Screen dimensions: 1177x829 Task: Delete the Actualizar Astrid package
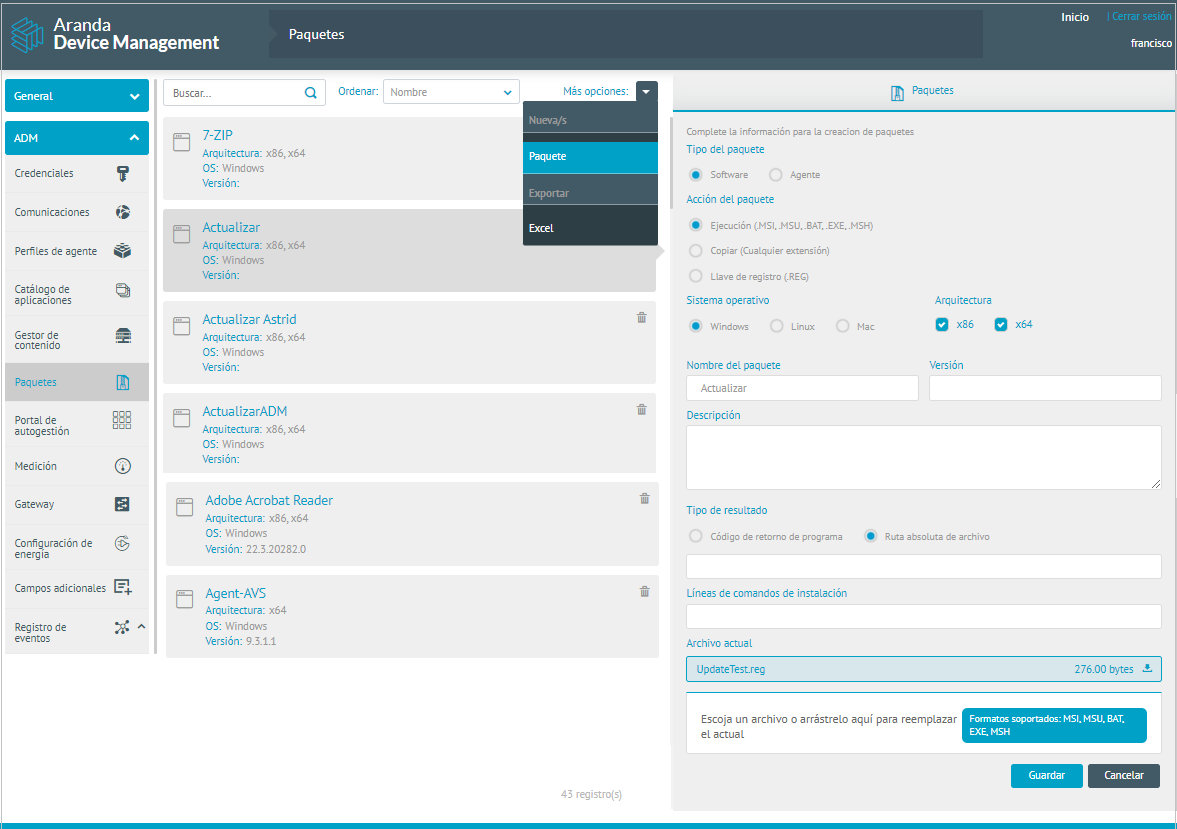click(642, 318)
